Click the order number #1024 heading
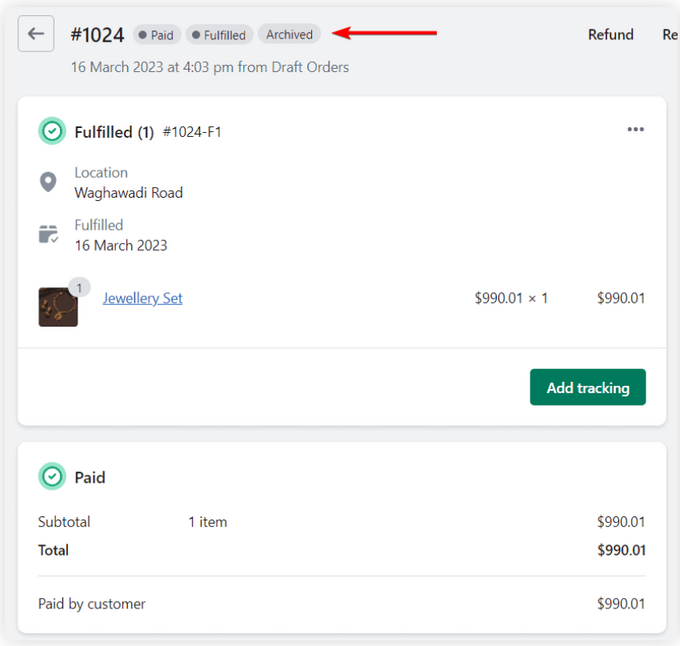Image resolution: width=680 pixels, height=646 pixels. [x=97, y=35]
